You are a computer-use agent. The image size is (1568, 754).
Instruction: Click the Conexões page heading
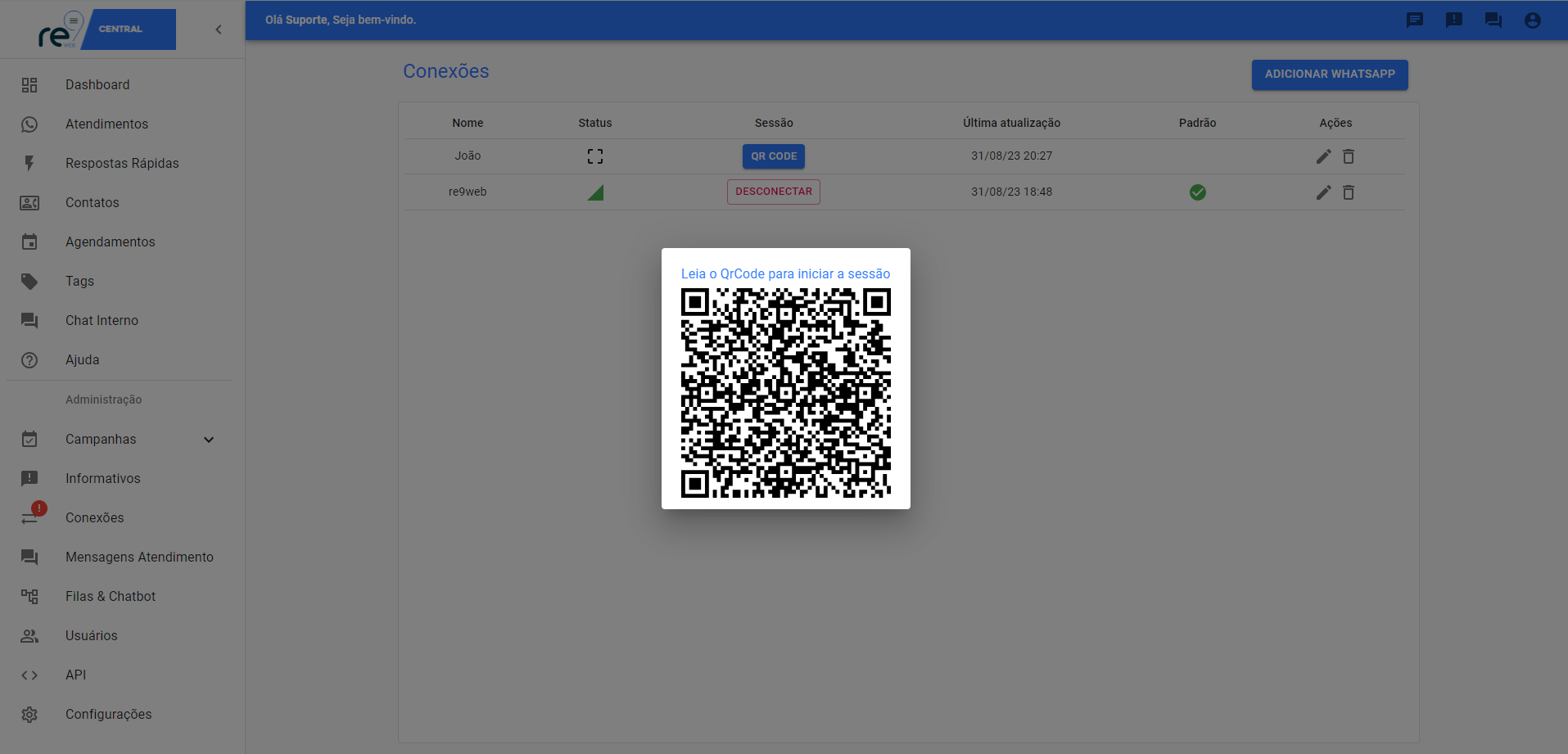coord(446,71)
